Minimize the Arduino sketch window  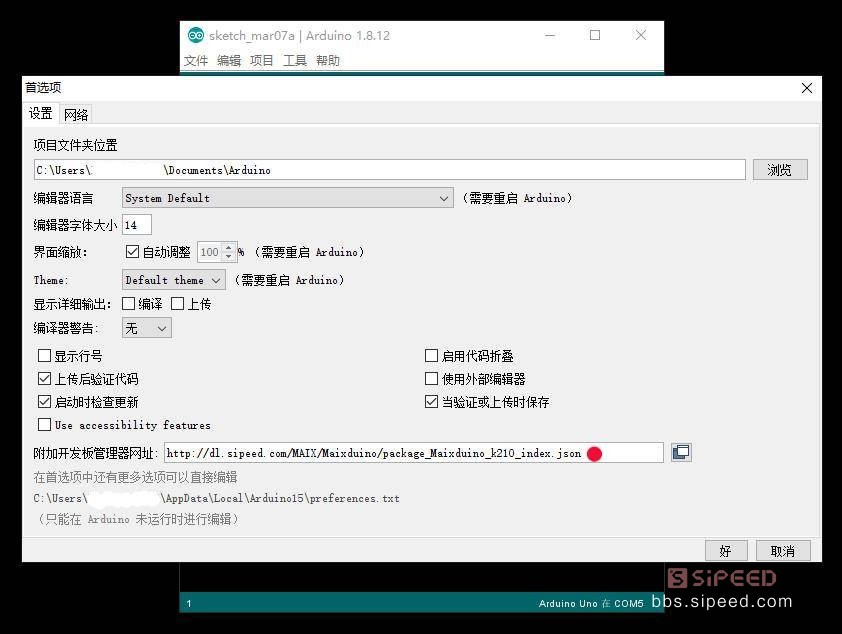point(550,35)
